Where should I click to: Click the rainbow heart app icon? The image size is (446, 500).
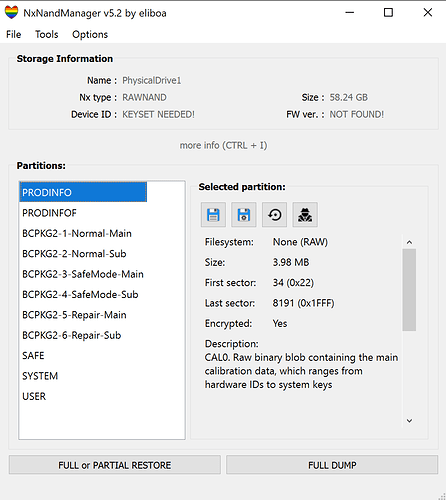[x=11, y=13]
